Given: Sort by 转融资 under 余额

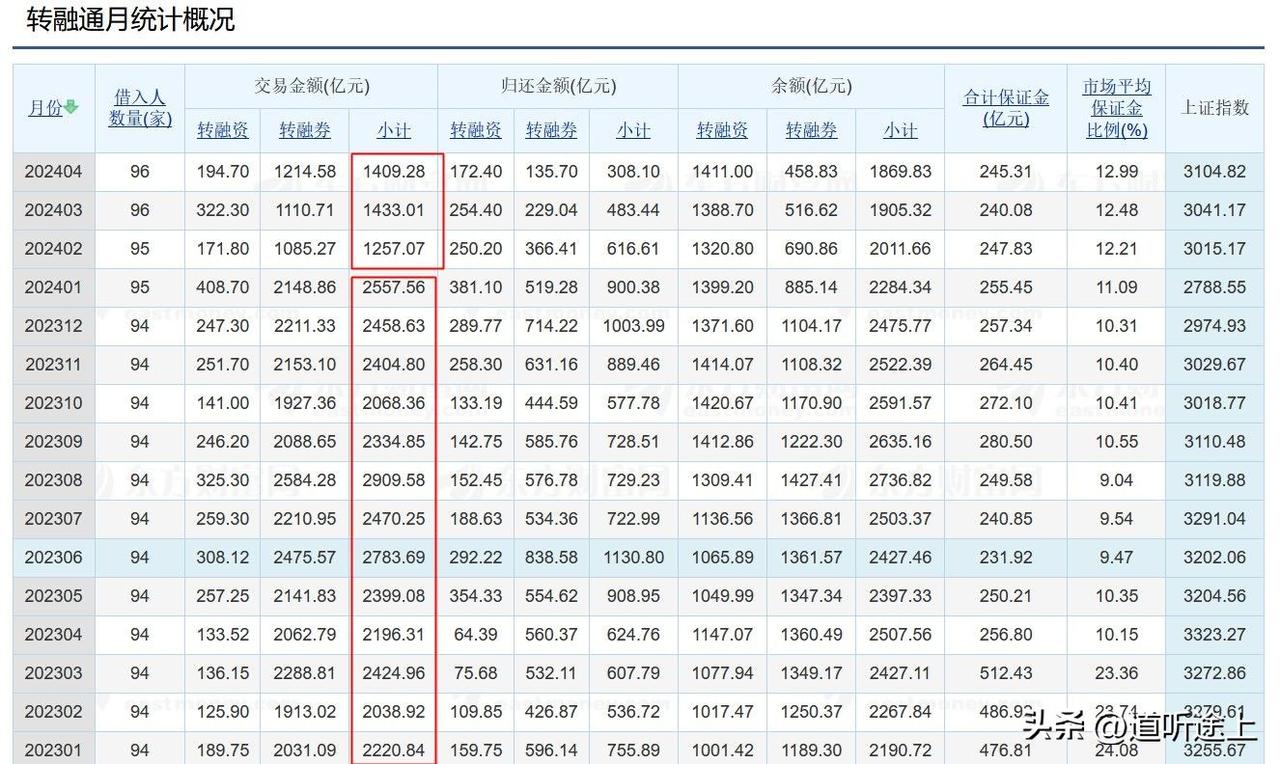Looking at the screenshot, I should pyautogui.click(x=722, y=130).
